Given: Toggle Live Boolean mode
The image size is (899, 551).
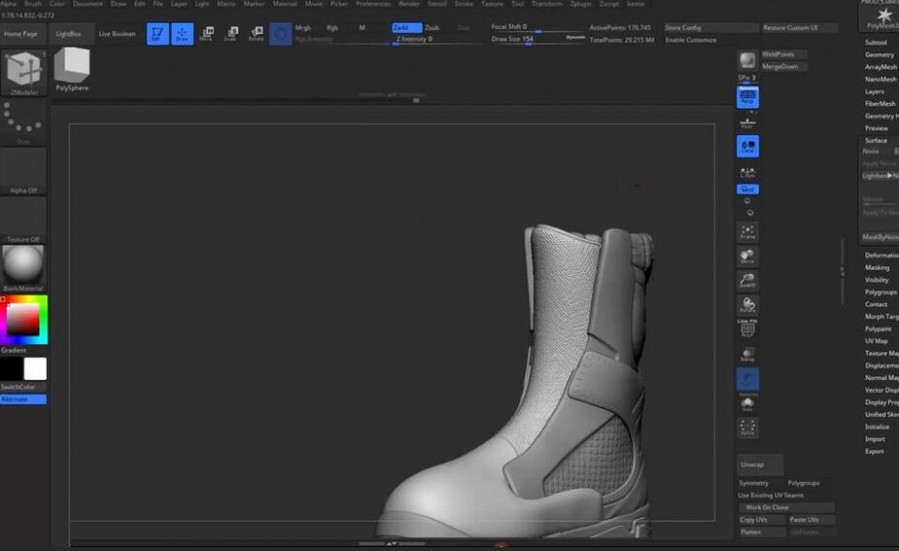Looking at the screenshot, I should click(117, 34).
